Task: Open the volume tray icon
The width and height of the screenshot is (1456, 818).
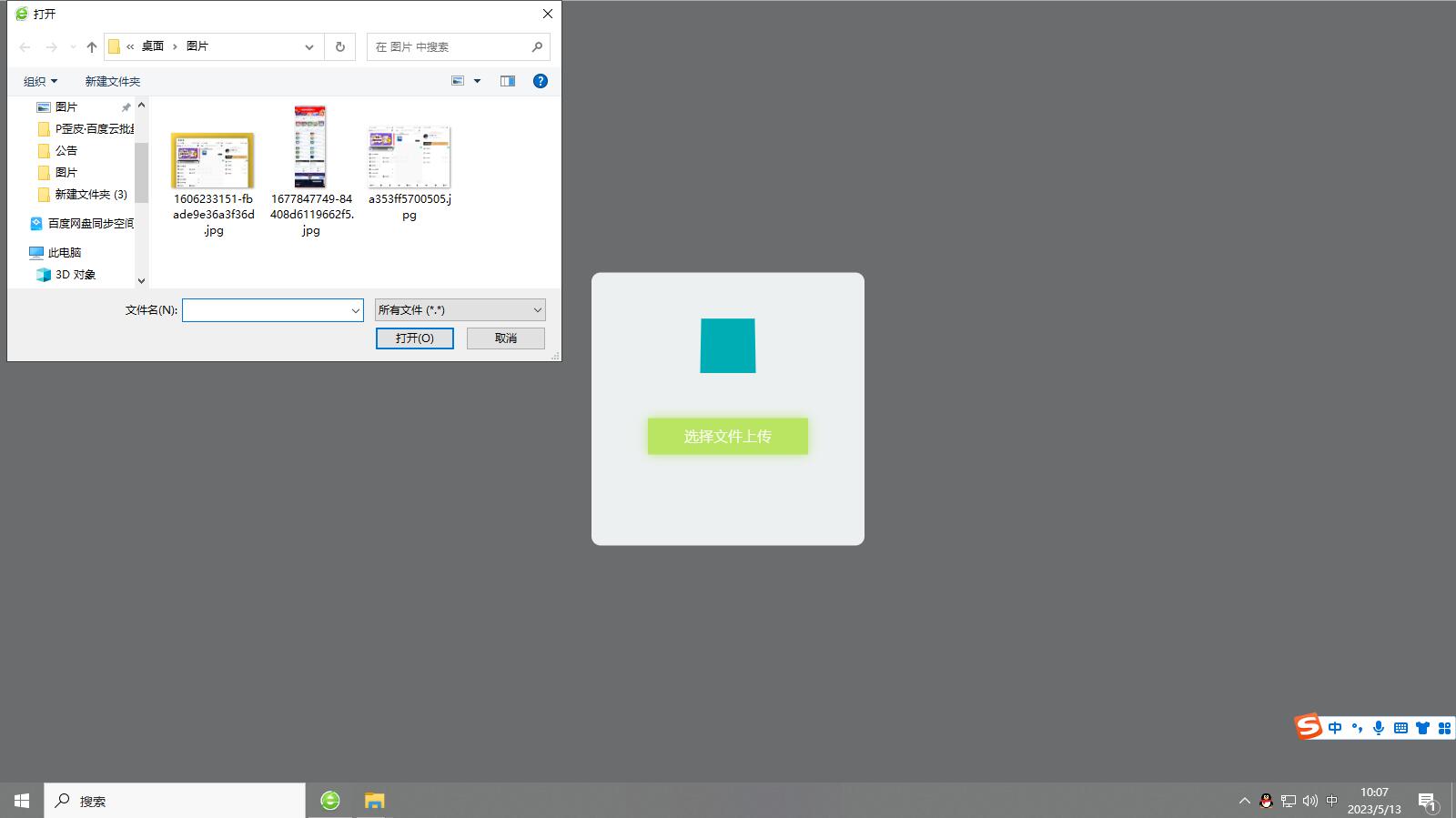Action: pos(1309,801)
